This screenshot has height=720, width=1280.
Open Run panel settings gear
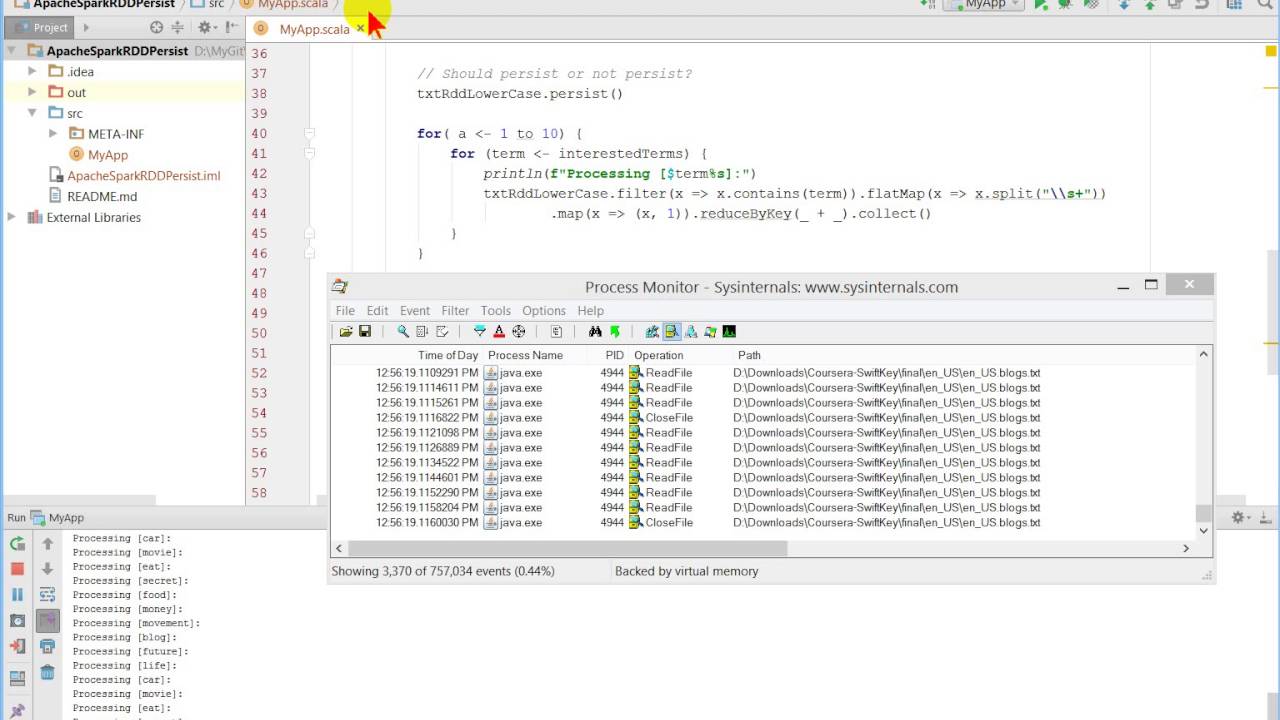pyautogui.click(x=1241, y=517)
